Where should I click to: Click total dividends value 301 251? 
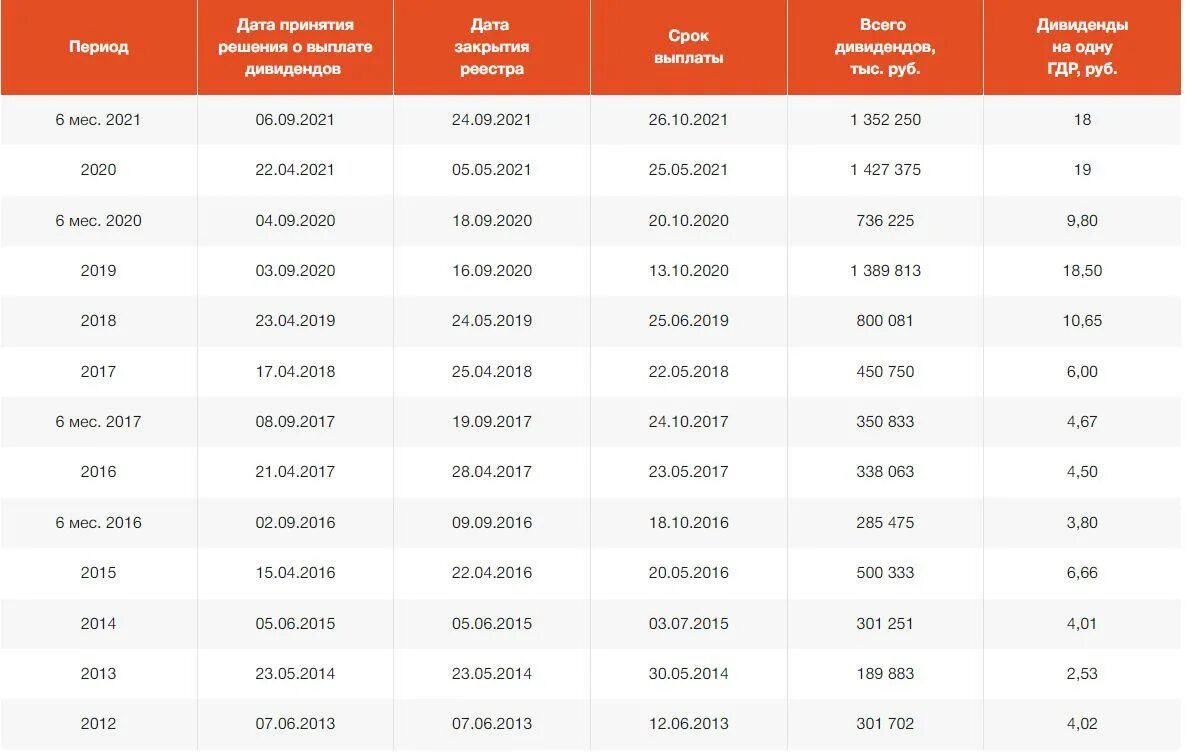885,624
